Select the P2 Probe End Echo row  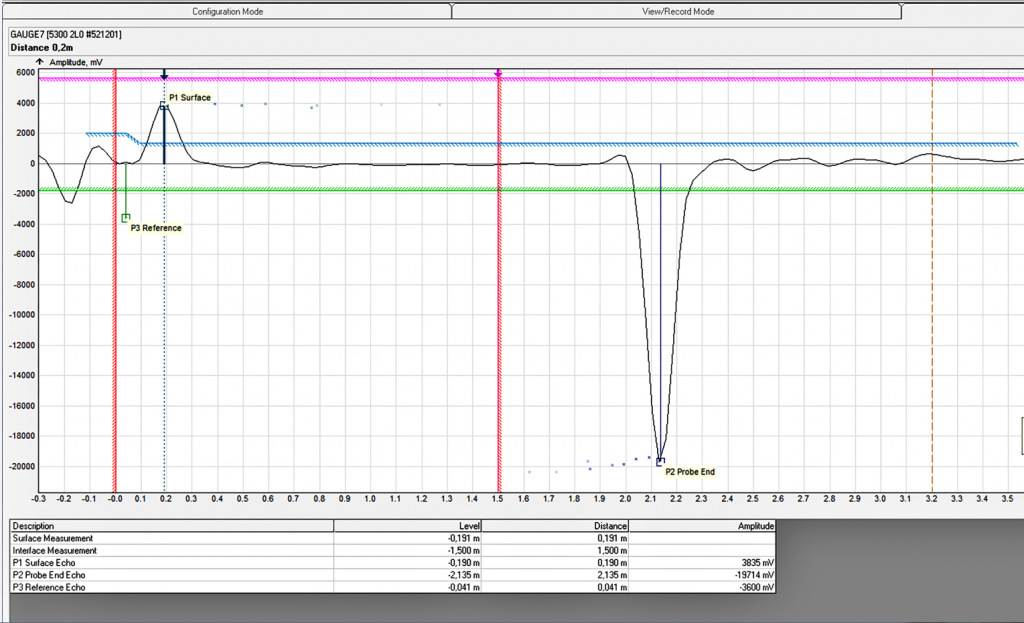click(392, 575)
